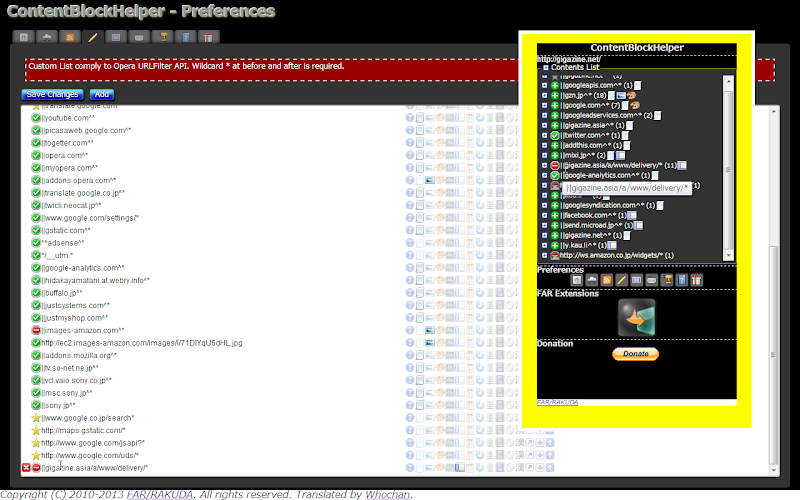Toggle red block status of ||images-amazon.com
Viewport: 800px width, 500px height.
[x=36, y=331]
